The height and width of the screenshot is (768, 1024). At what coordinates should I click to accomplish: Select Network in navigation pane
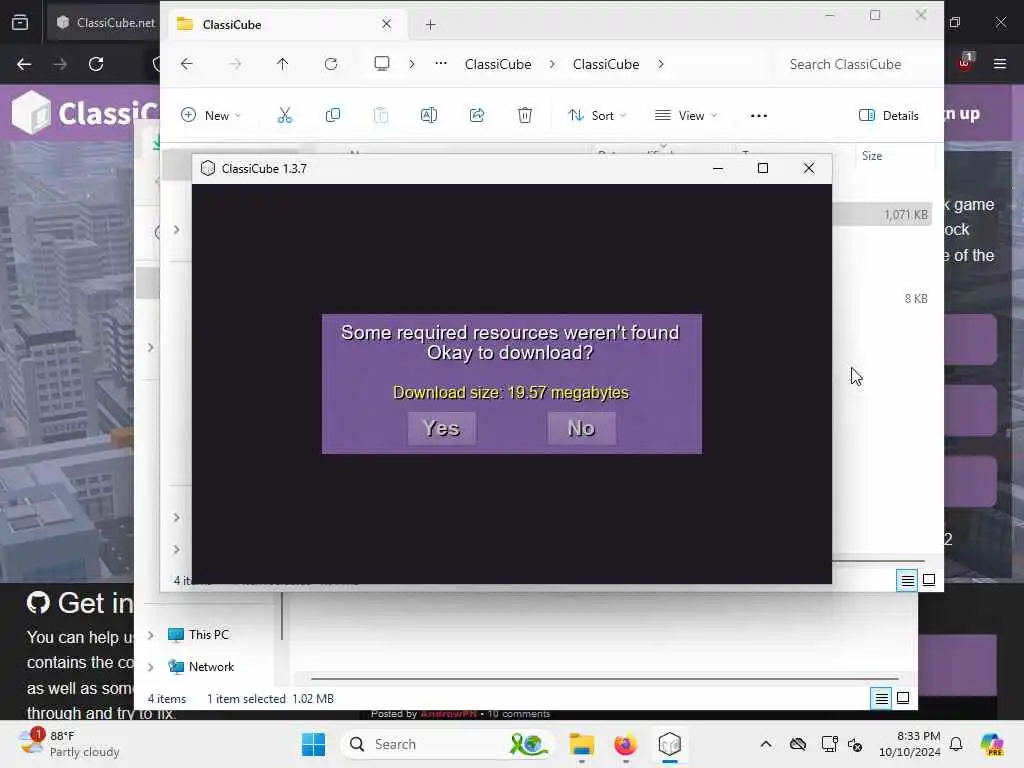(x=211, y=667)
